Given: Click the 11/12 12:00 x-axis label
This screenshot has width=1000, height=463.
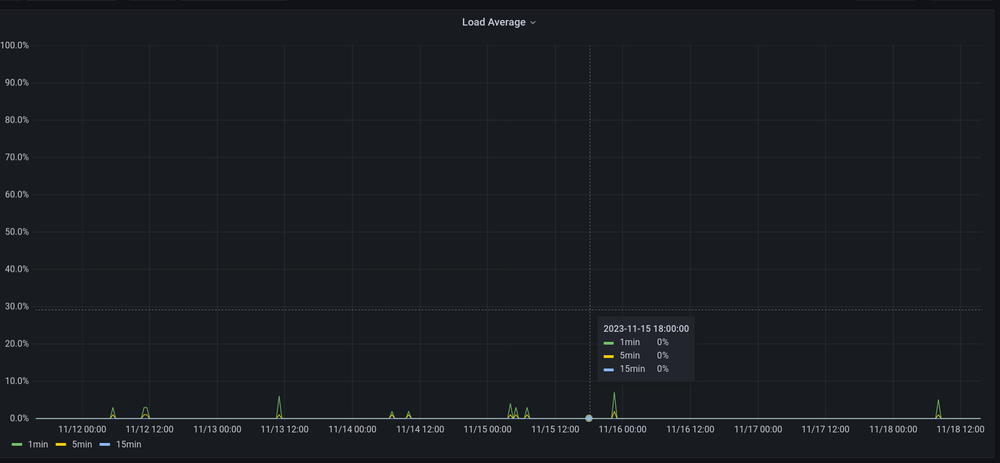Looking at the screenshot, I should [149, 430].
